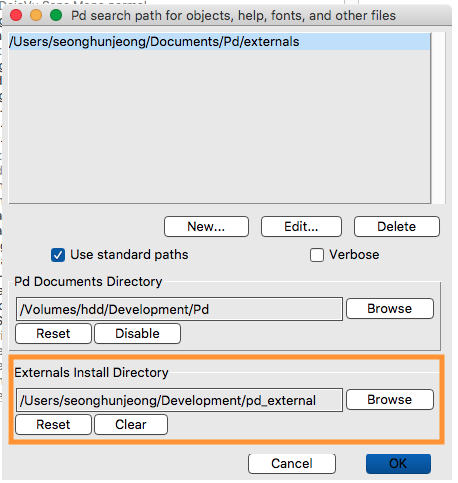
Task: Zoom the window with the green button
Action: tap(56, 15)
